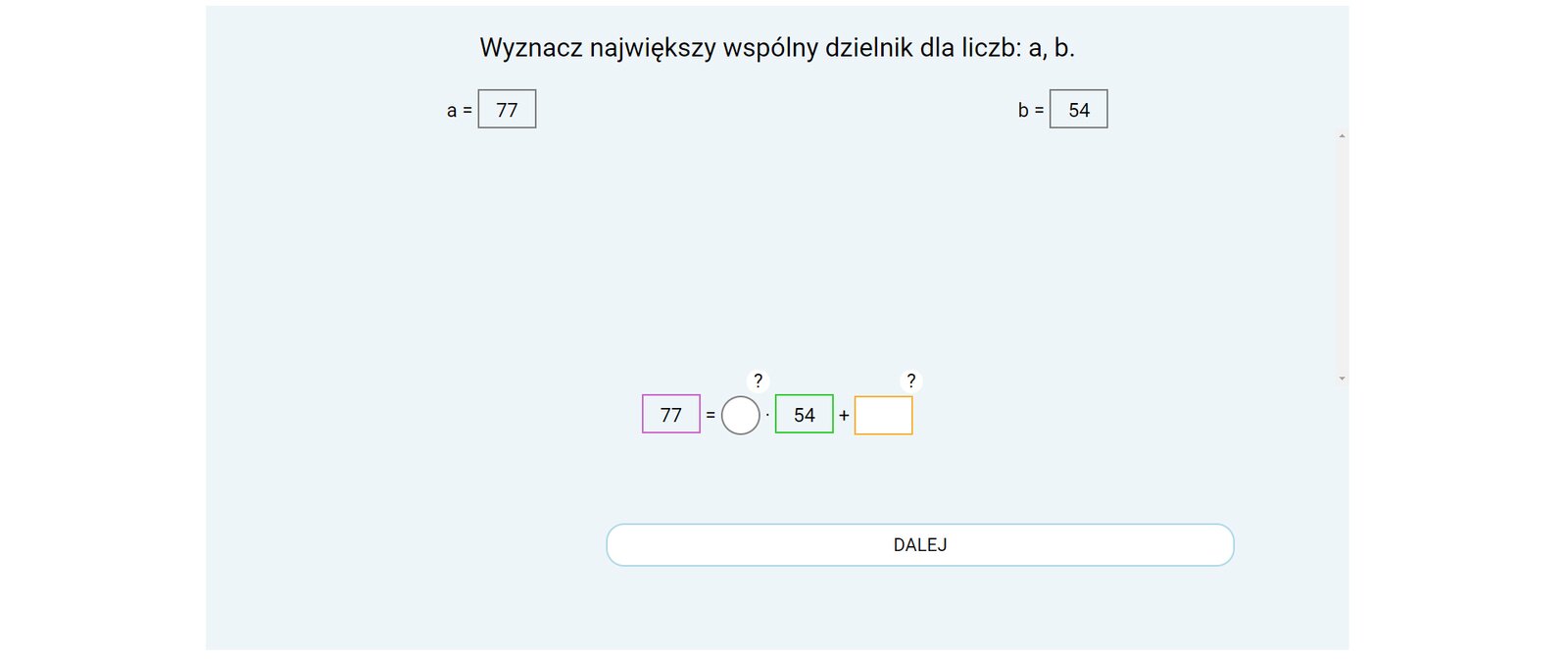The image size is (1568, 659).
Task: Click the "a =" label
Action: (459, 111)
